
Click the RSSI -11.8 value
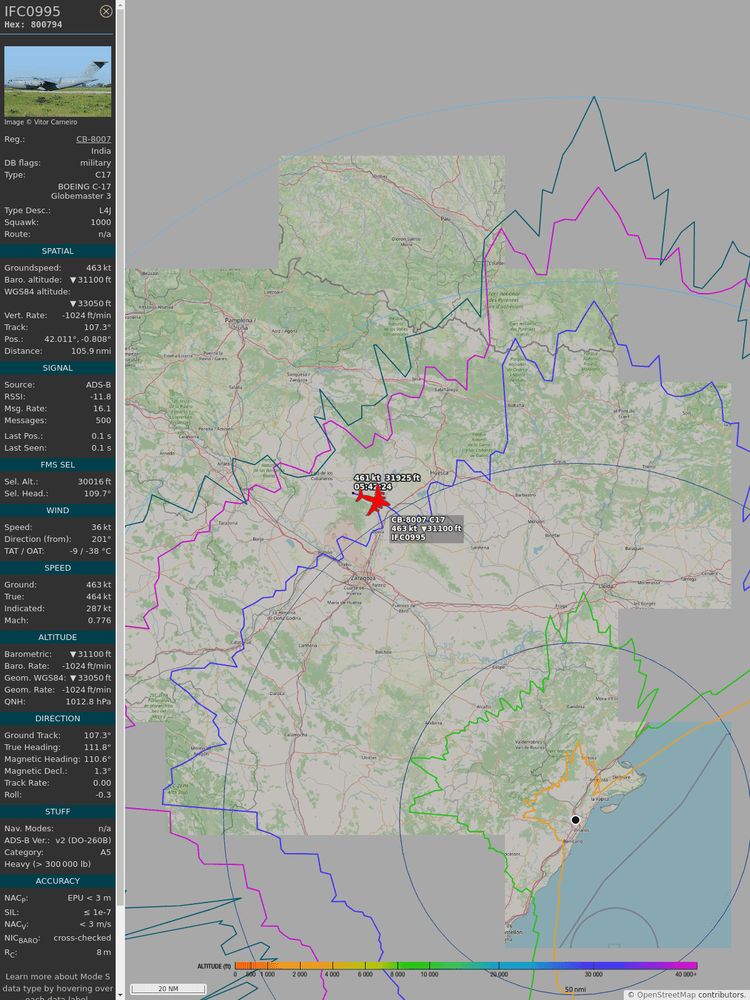pos(100,397)
